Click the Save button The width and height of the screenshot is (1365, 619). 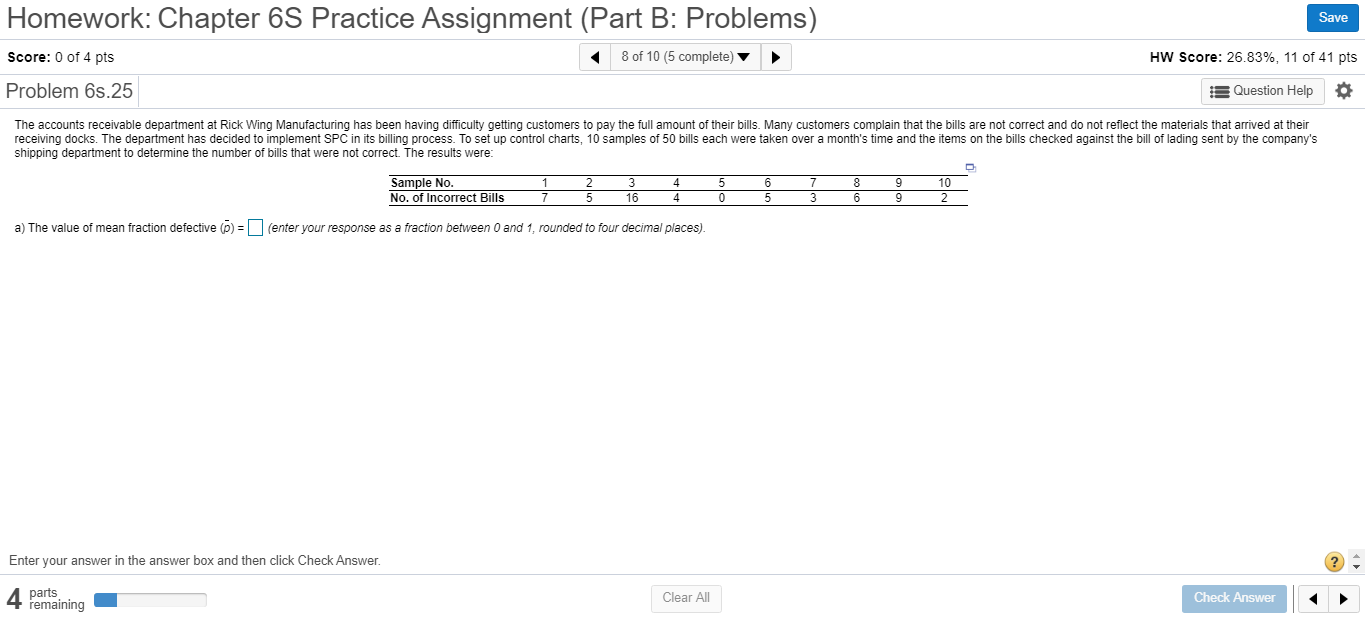point(1332,17)
